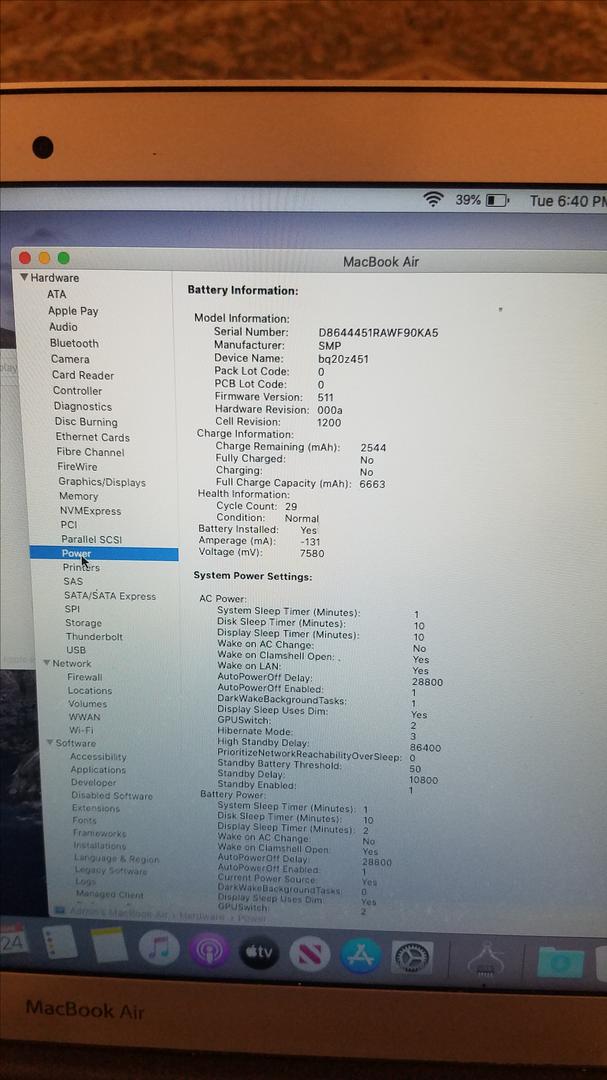Launch Apple TV app from Dock

258,951
